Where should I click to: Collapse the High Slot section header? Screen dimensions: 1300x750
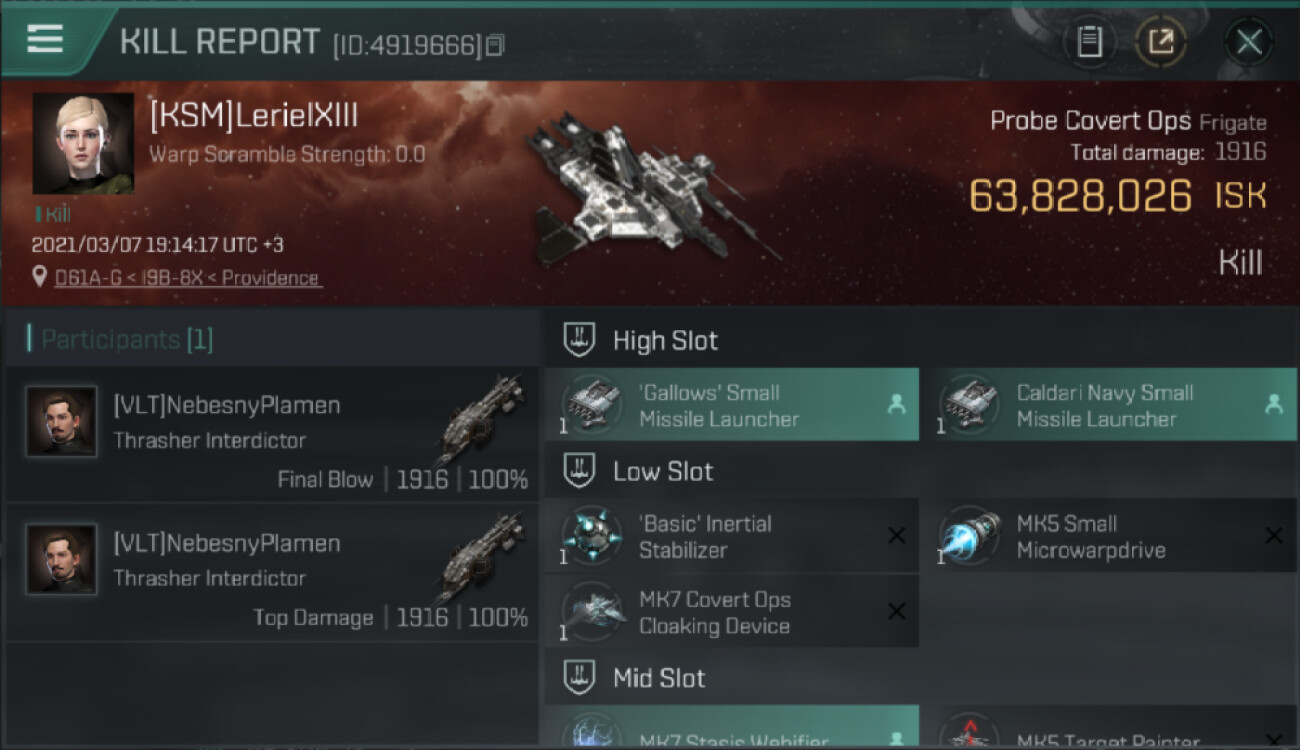point(920,341)
